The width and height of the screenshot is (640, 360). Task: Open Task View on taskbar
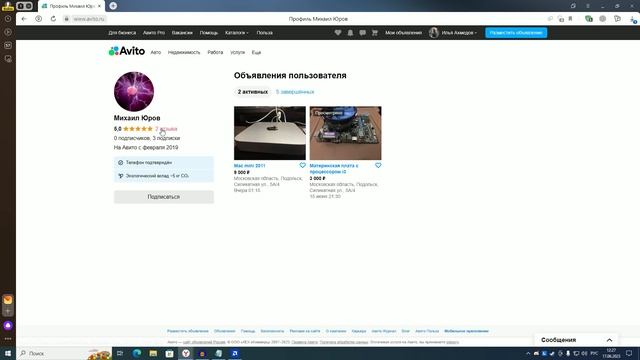tap(120, 353)
